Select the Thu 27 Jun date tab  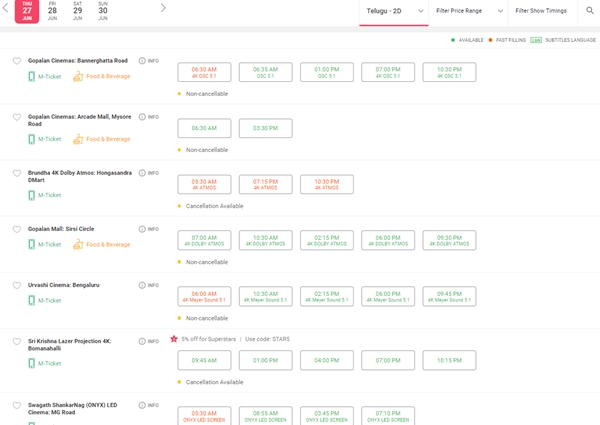pyautogui.click(x=26, y=11)
